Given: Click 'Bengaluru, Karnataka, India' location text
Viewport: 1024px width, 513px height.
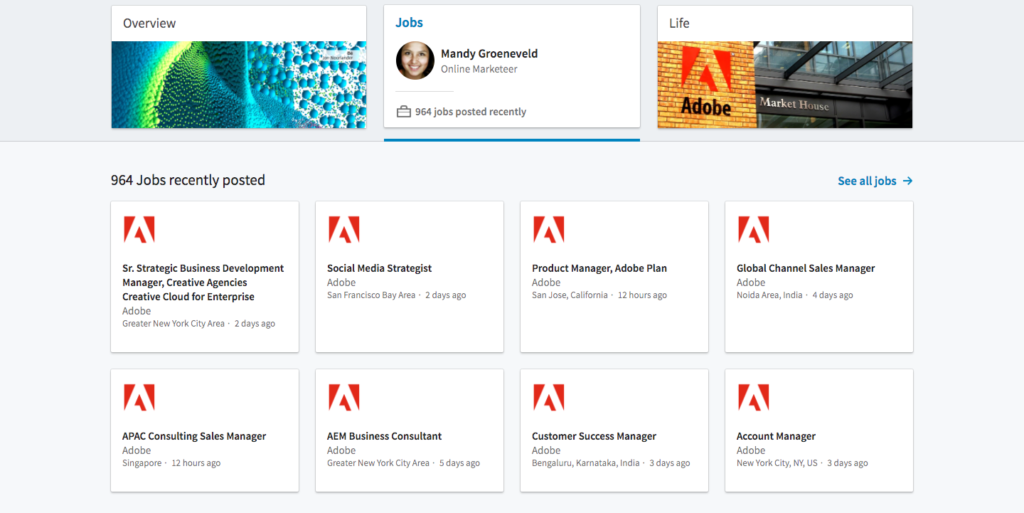Looking at the screenshot, I should coord(586,463).
